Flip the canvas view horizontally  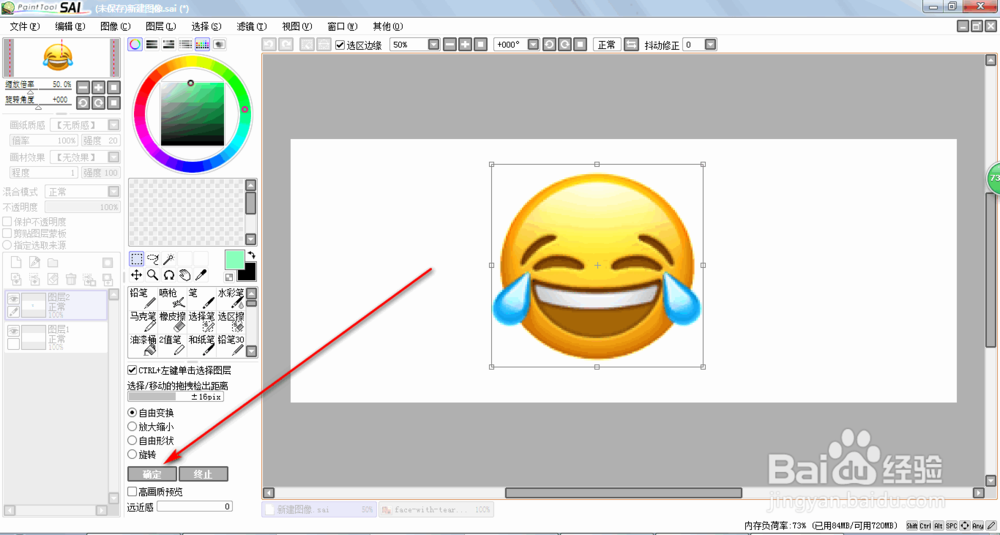[x=630, y=44]
